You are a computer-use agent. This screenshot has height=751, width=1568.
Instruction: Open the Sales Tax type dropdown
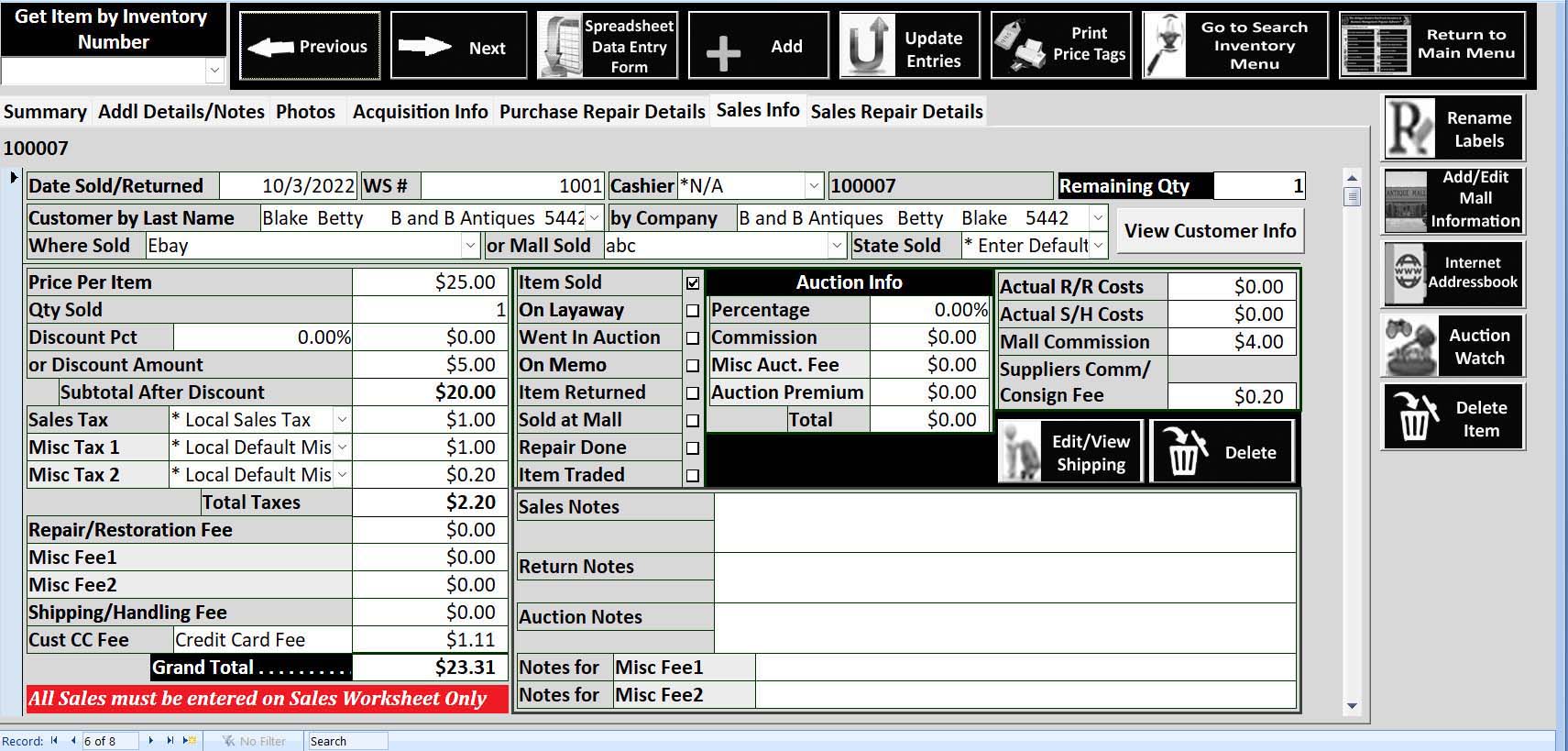click(342, 420)
